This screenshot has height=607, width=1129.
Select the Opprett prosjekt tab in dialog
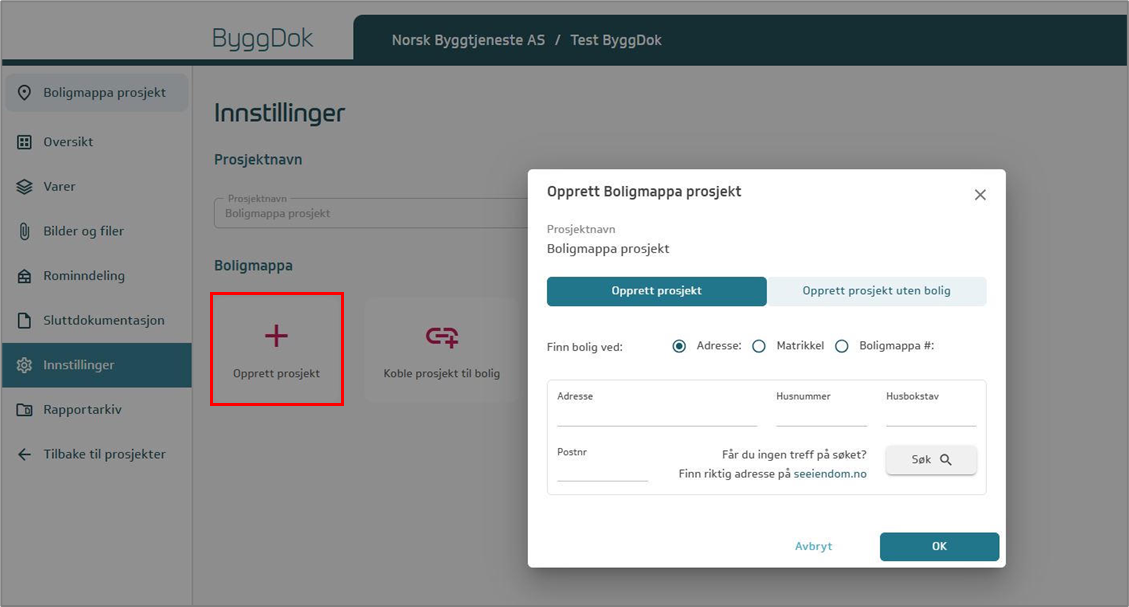pos(656,291)
